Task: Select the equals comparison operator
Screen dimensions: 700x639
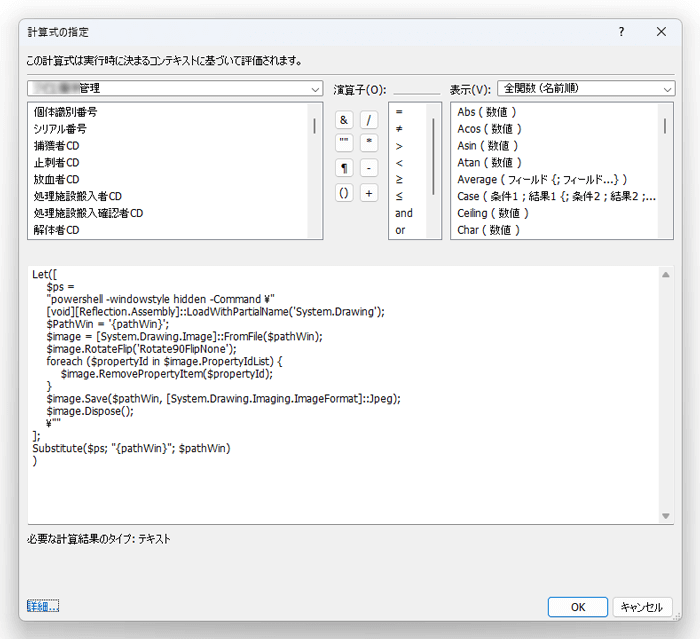Action: tap(399, 112)
